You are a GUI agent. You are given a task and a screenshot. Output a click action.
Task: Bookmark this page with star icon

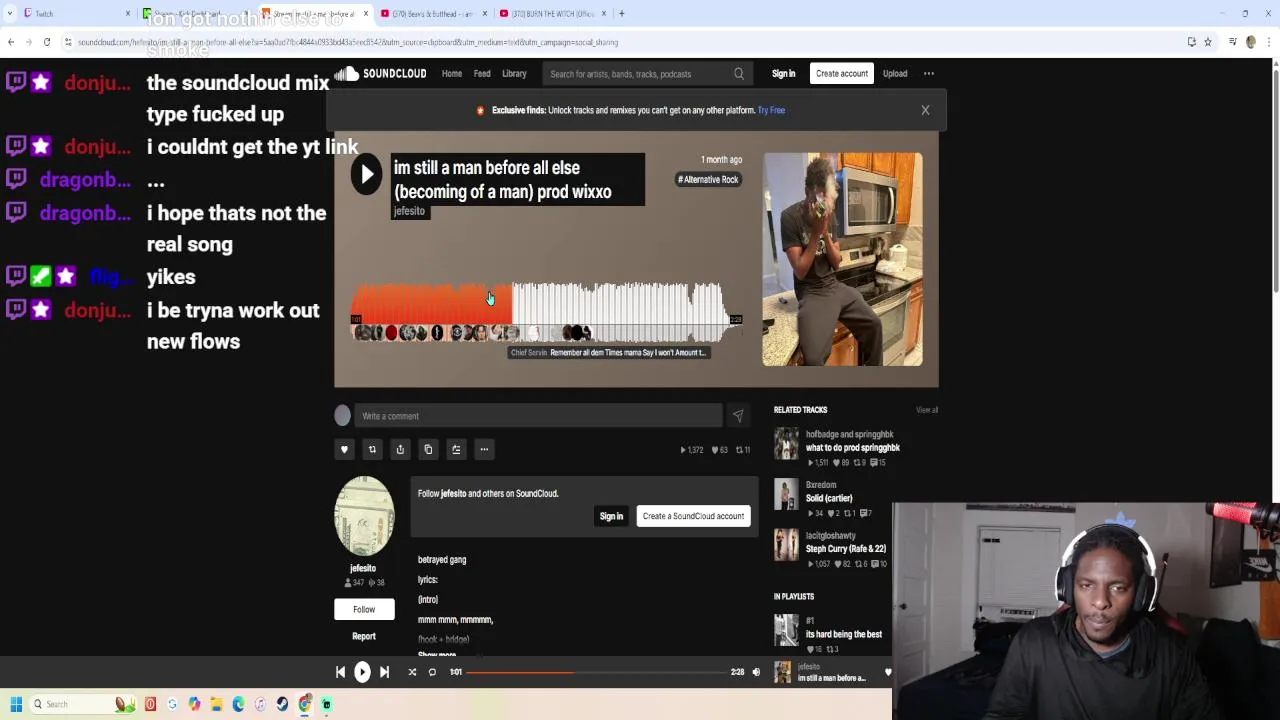coord(1207,42)
